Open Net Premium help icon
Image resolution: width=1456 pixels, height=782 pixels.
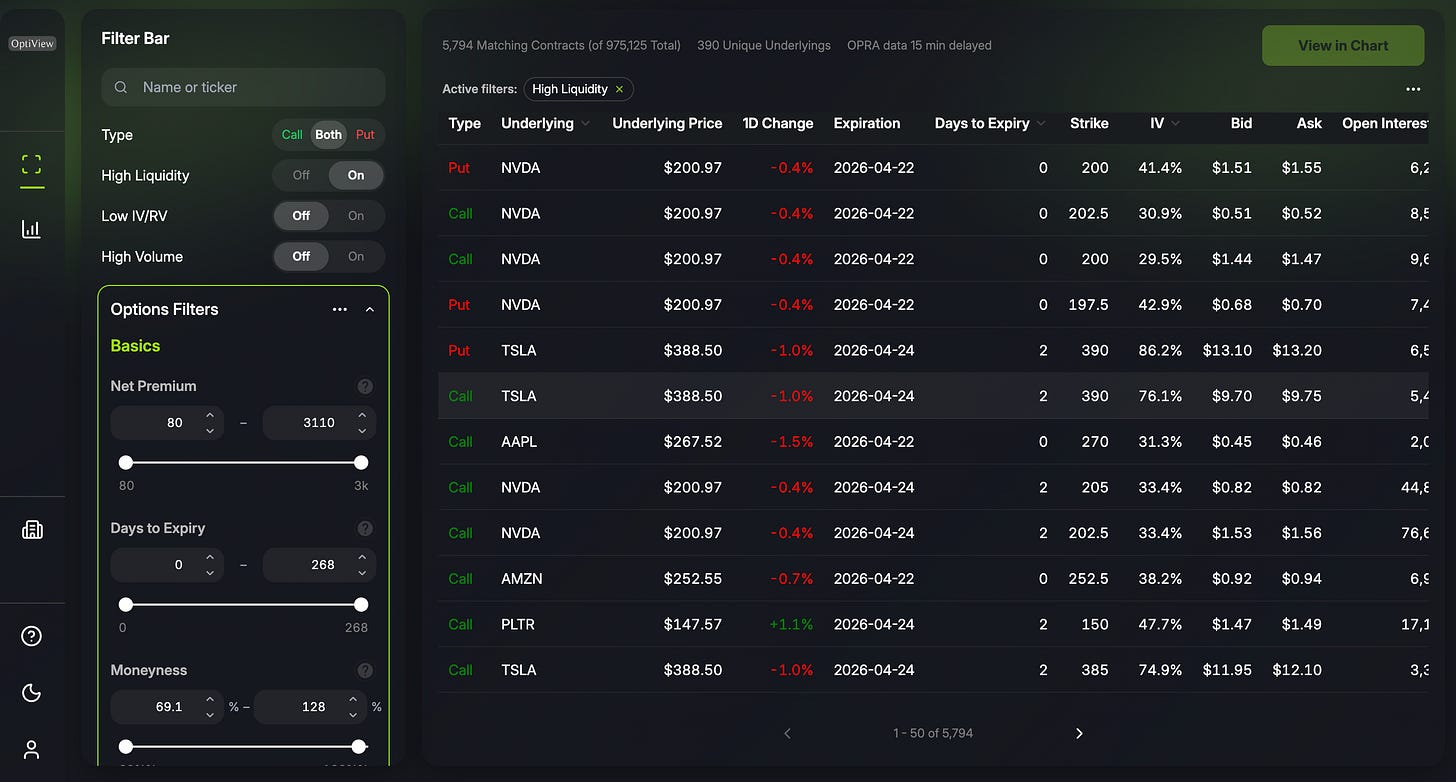(x=365, y=386)
